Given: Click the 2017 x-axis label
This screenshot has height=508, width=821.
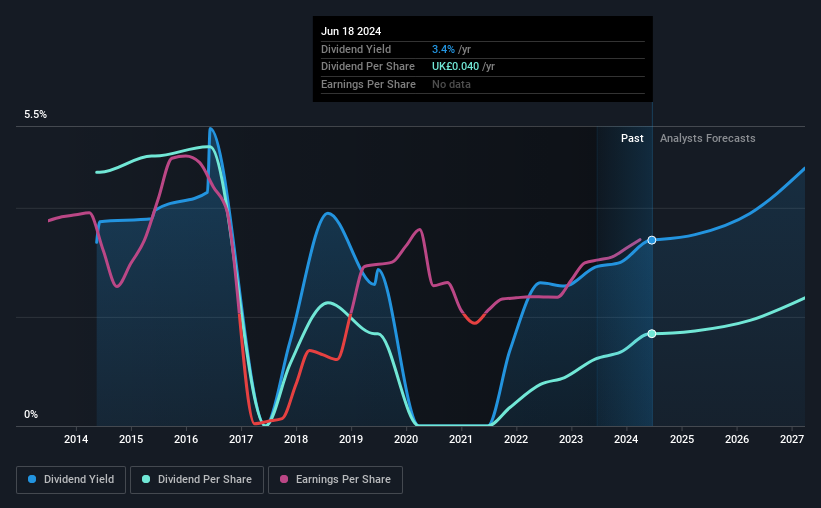Looking at the screenshot, I should [241, 439].
